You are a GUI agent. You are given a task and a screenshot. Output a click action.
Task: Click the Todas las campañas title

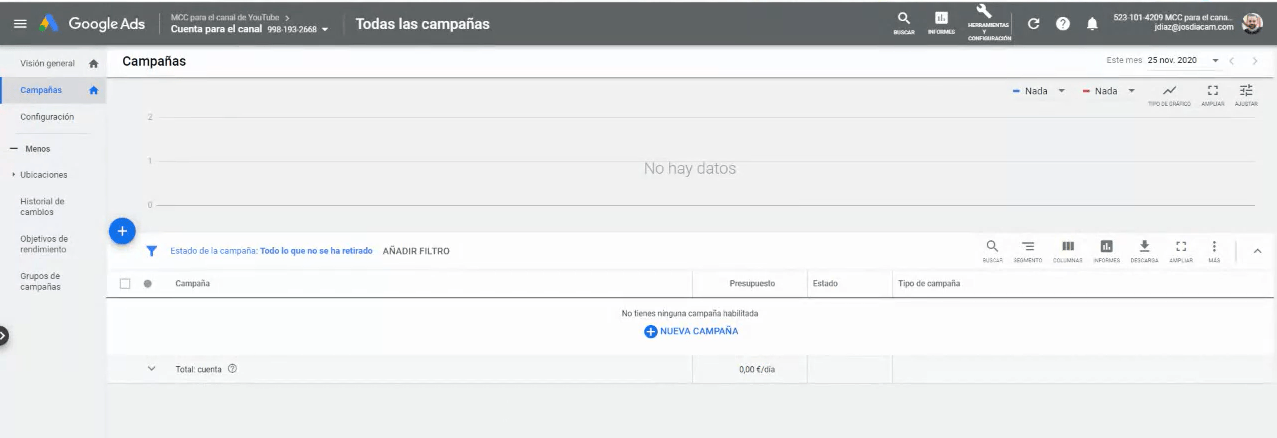pos(423,24)
